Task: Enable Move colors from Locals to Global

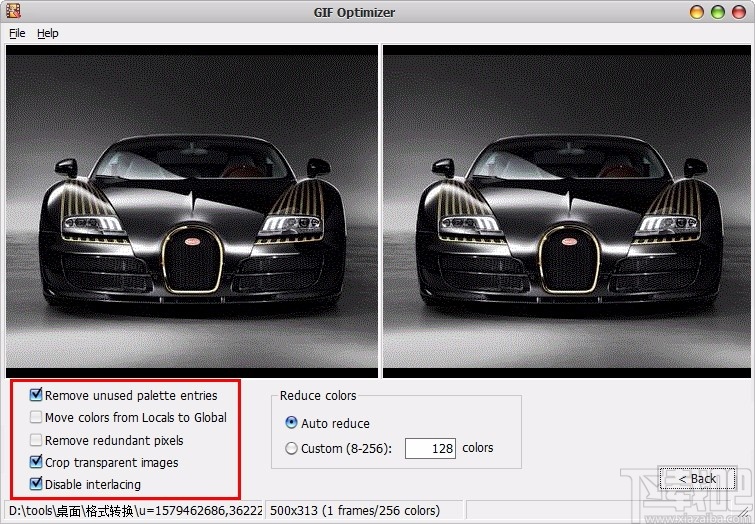Action: point(36,417)
